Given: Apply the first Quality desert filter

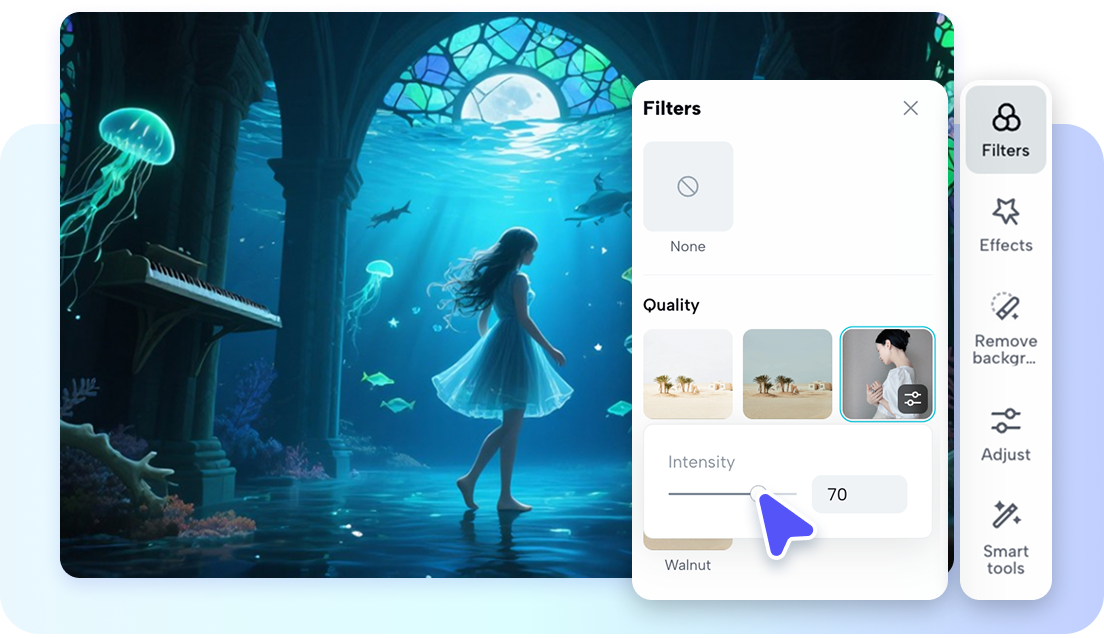Looking at the screenshot, I should click(x=688, y=374).
